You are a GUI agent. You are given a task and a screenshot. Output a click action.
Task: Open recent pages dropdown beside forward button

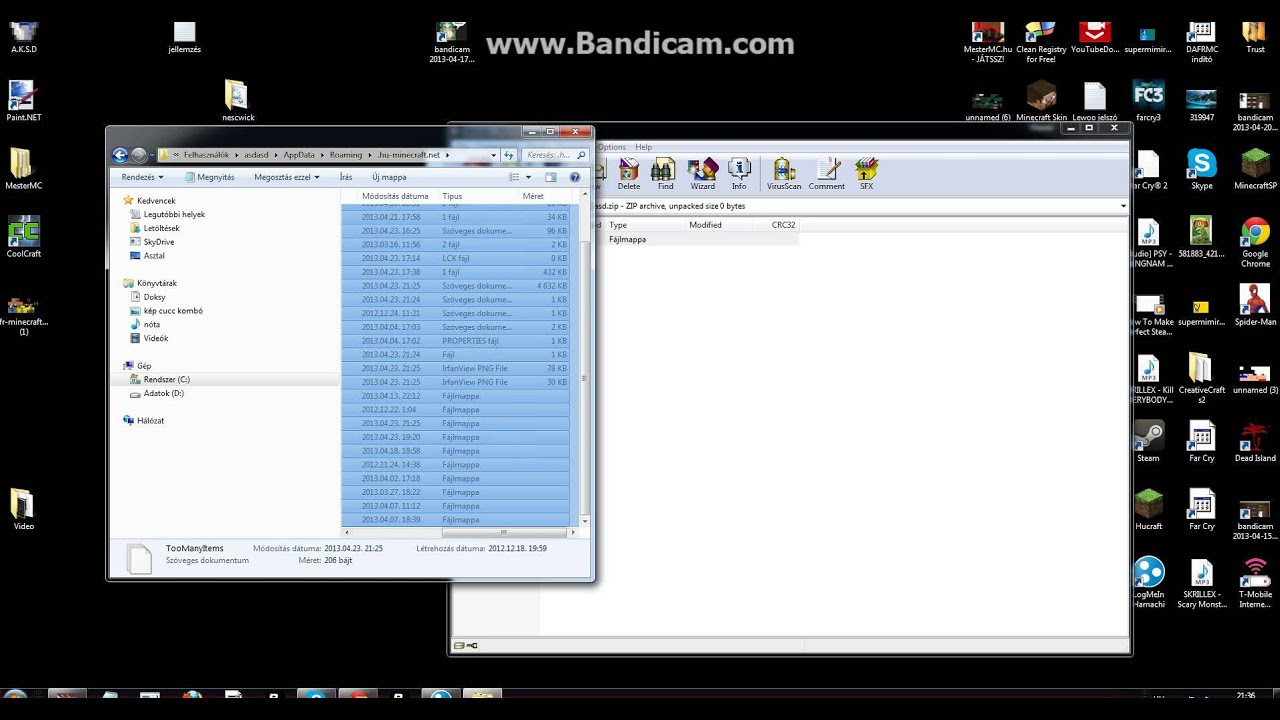(x=152, y=155)
